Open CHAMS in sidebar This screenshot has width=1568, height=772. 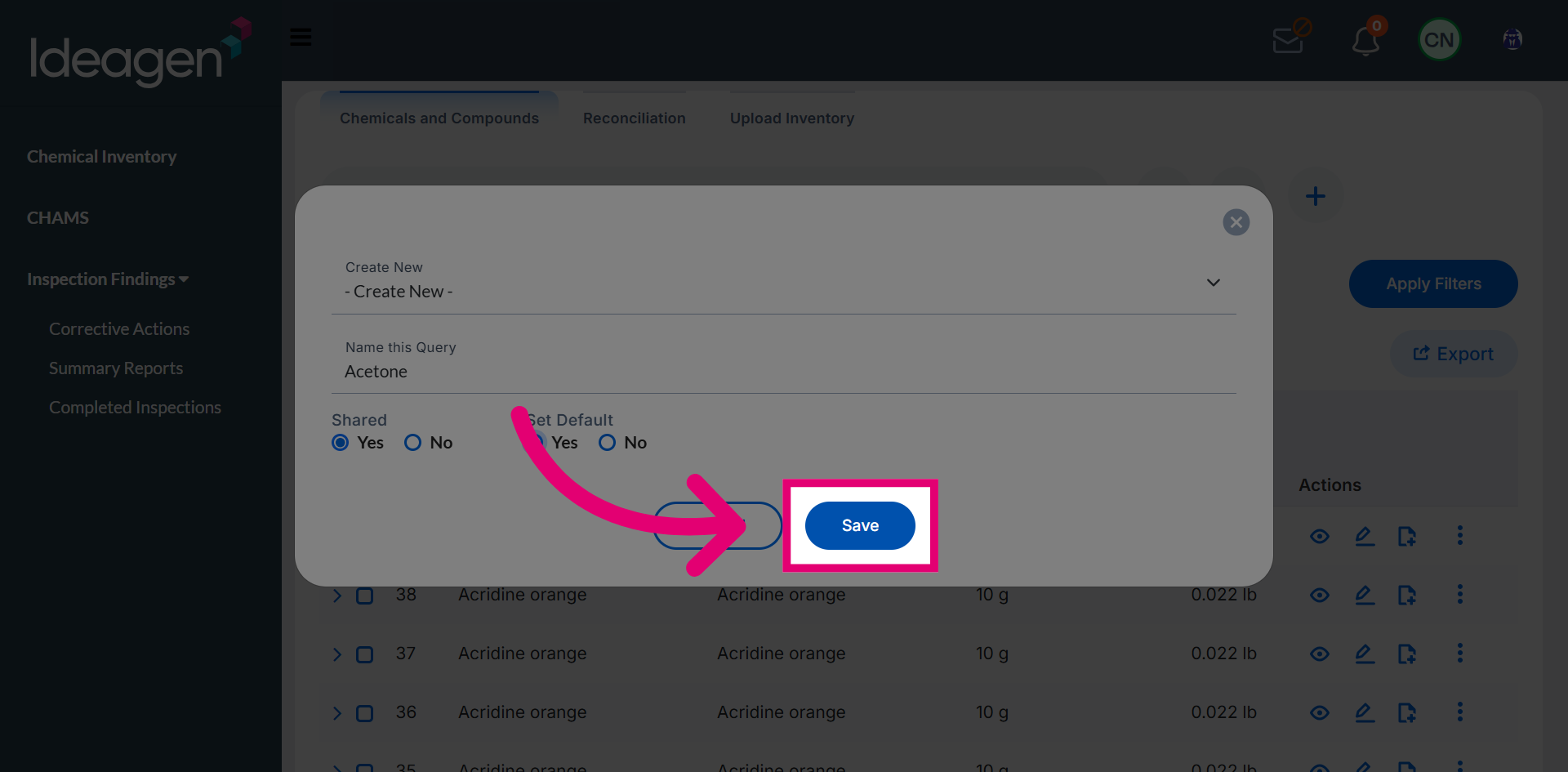click(58, 218)
